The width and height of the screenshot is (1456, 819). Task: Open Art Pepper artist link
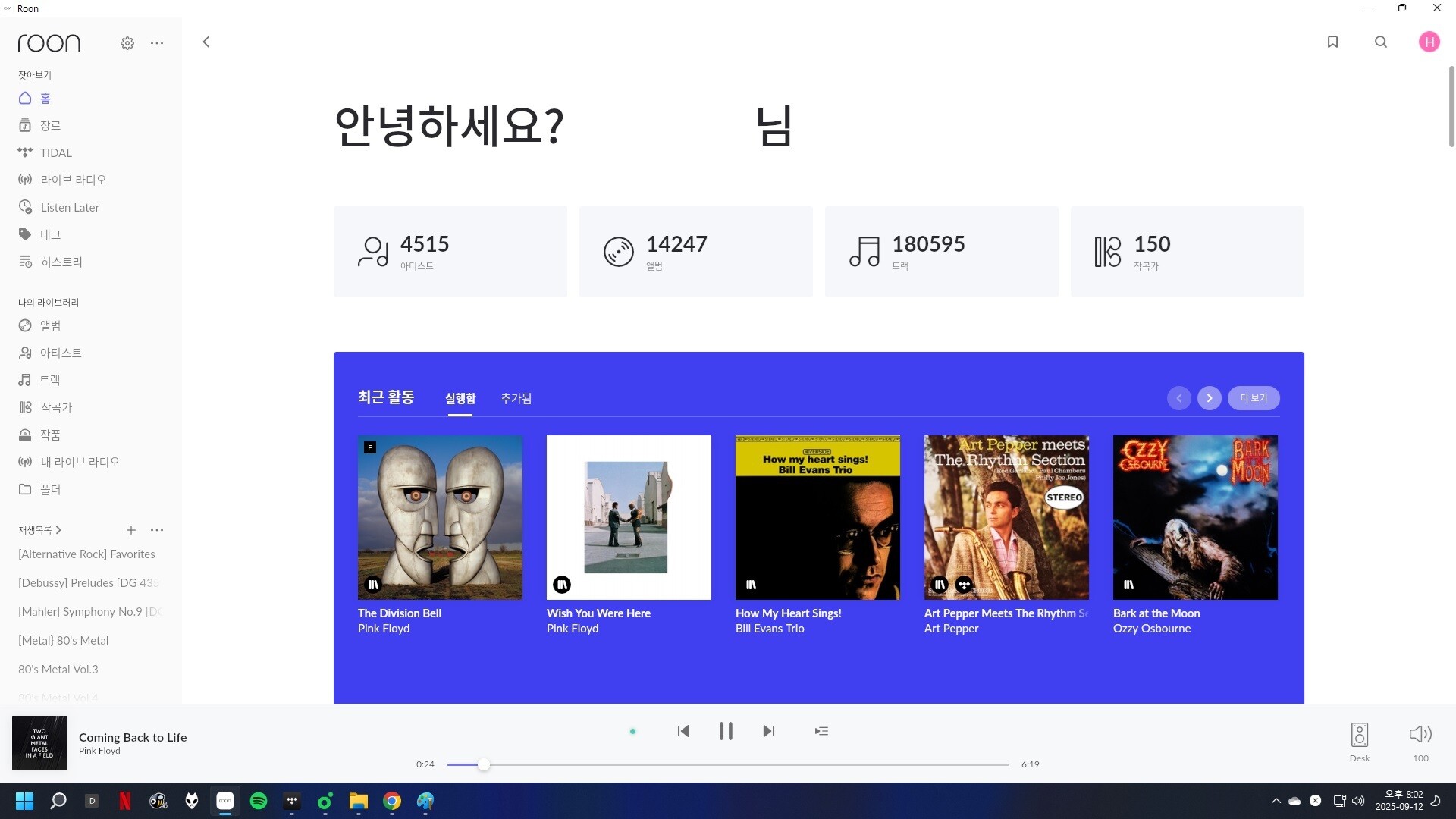951,629
